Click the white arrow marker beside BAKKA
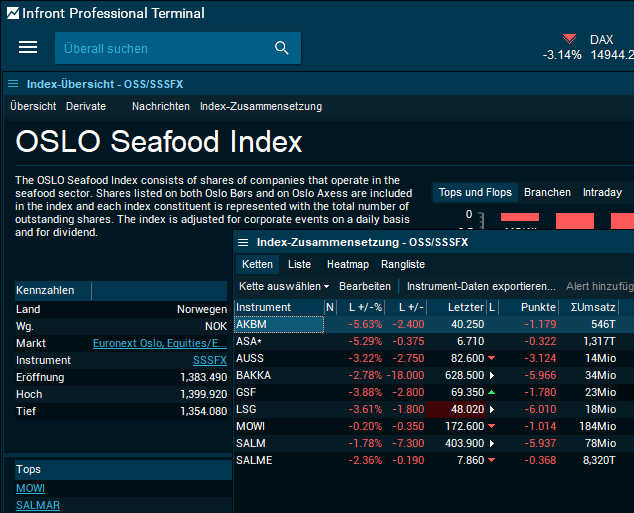 pos(491,376)
